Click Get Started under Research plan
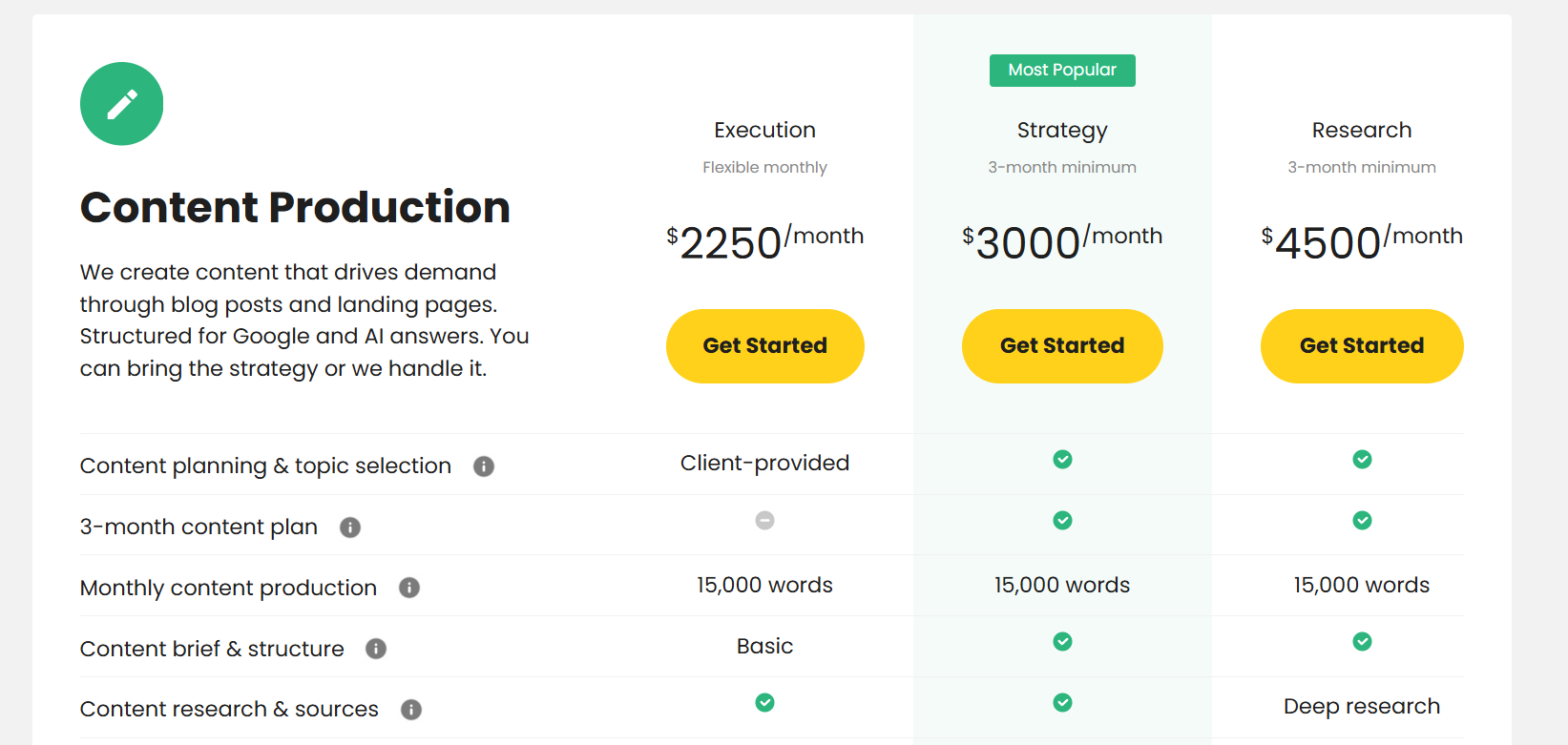Image resolution: width=1568 pixels, height=745 pixels. [1362, 346]
